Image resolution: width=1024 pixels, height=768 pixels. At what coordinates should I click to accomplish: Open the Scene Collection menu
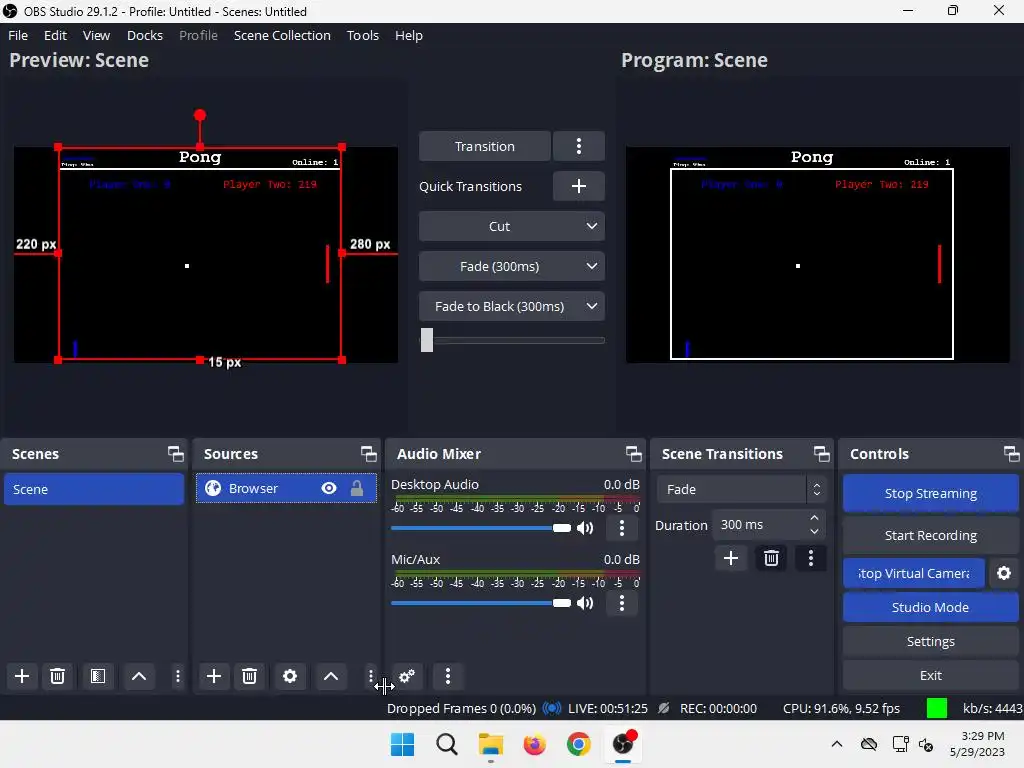pos(282,35)
